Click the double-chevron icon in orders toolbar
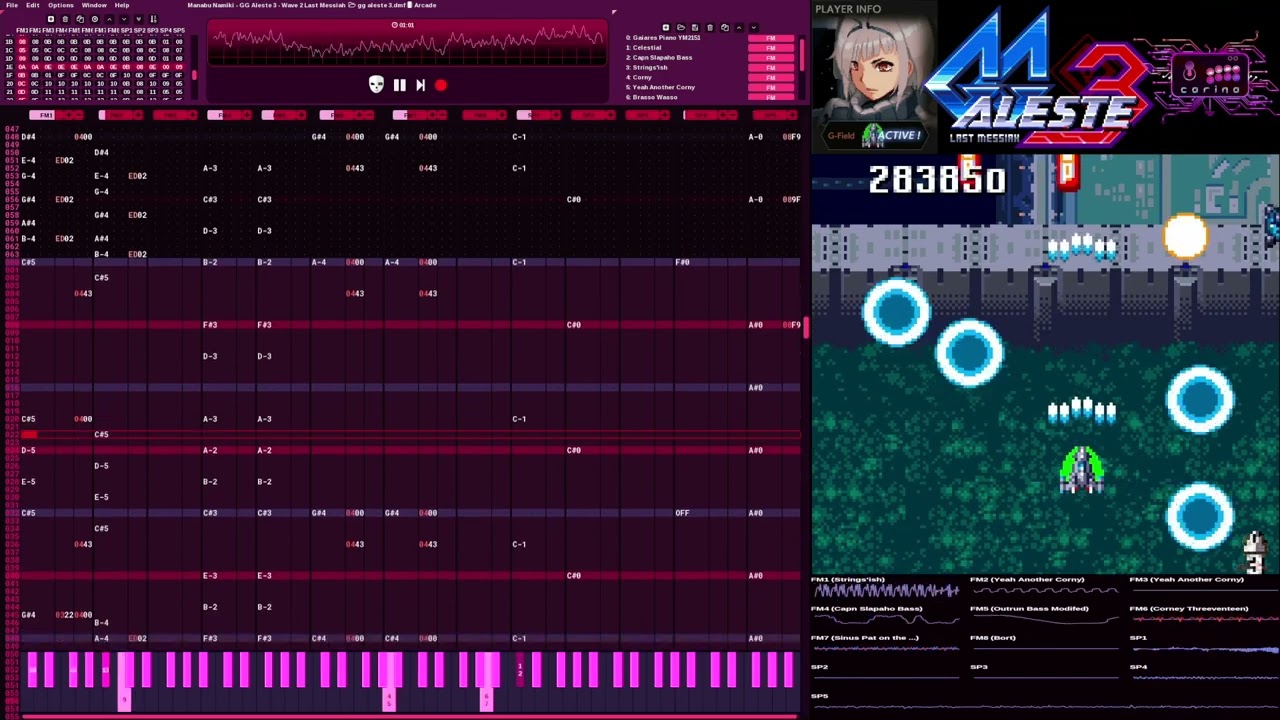The height and width of the screenshot is (720, 1280). (139, 19)
